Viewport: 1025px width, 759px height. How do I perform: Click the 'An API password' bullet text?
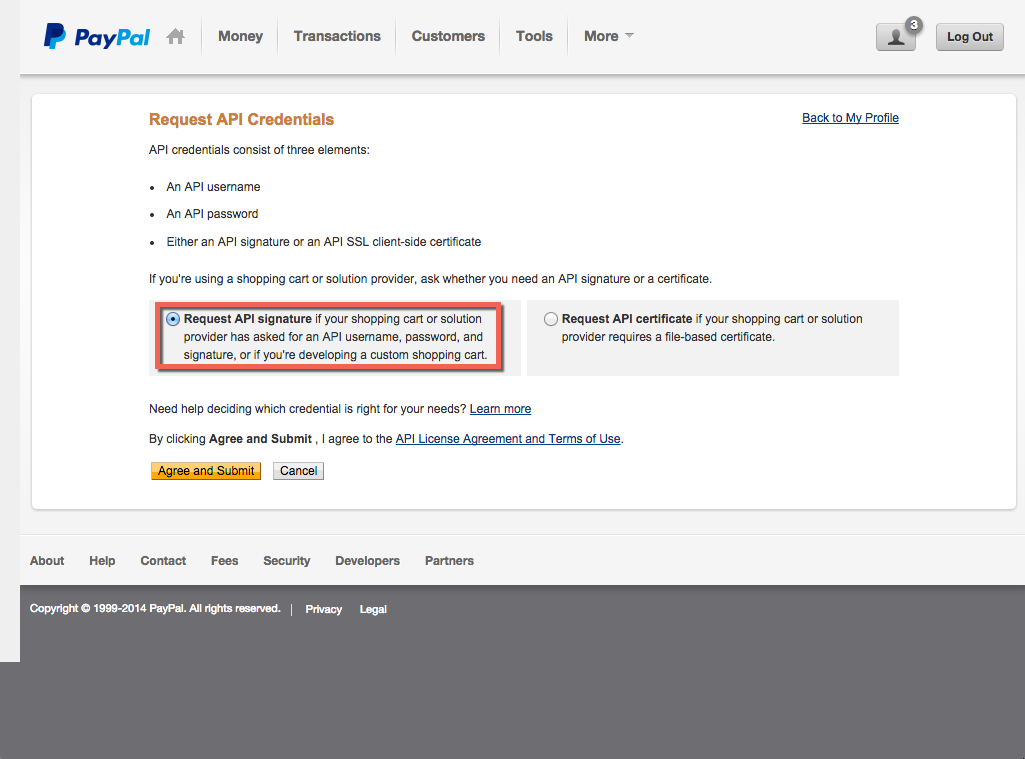point(212,214)
